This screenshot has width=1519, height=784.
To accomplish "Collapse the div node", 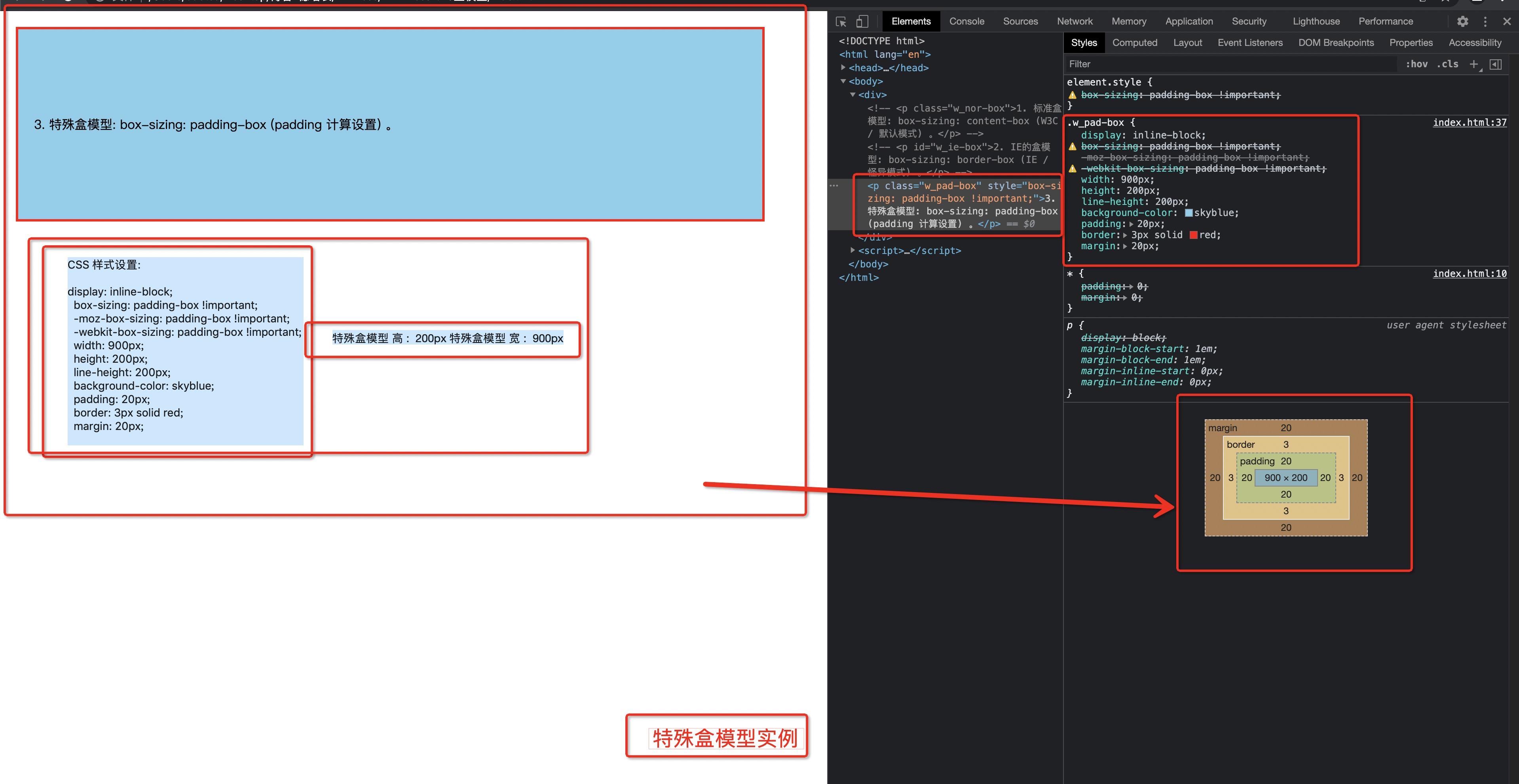I will [x=853, y=95].
